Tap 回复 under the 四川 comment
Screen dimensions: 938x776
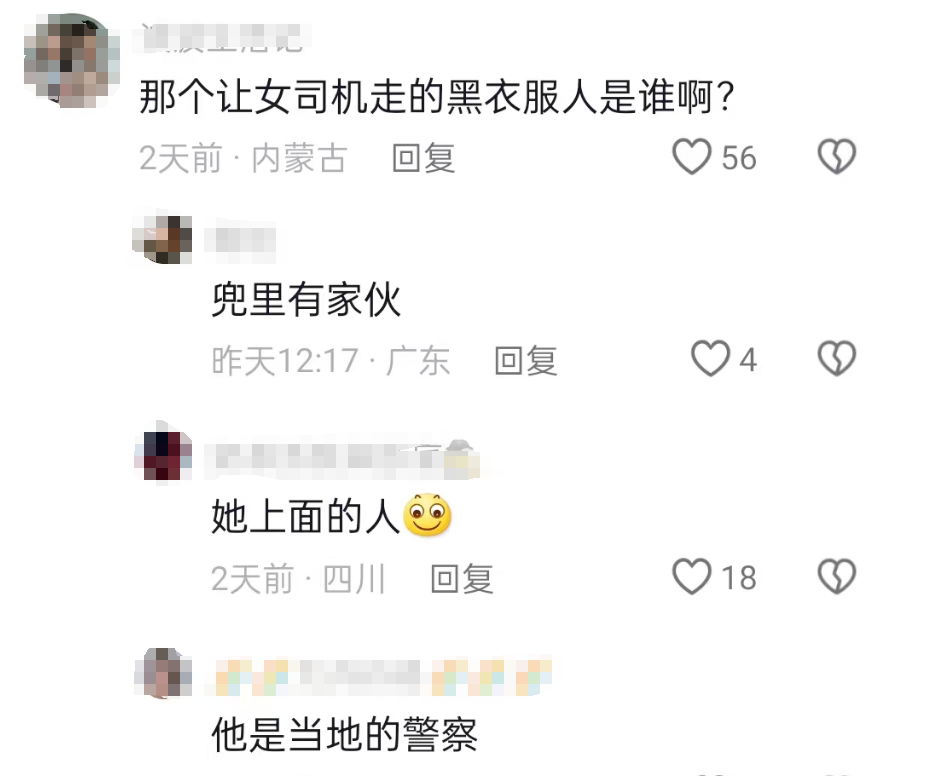[x=462, y=579]
